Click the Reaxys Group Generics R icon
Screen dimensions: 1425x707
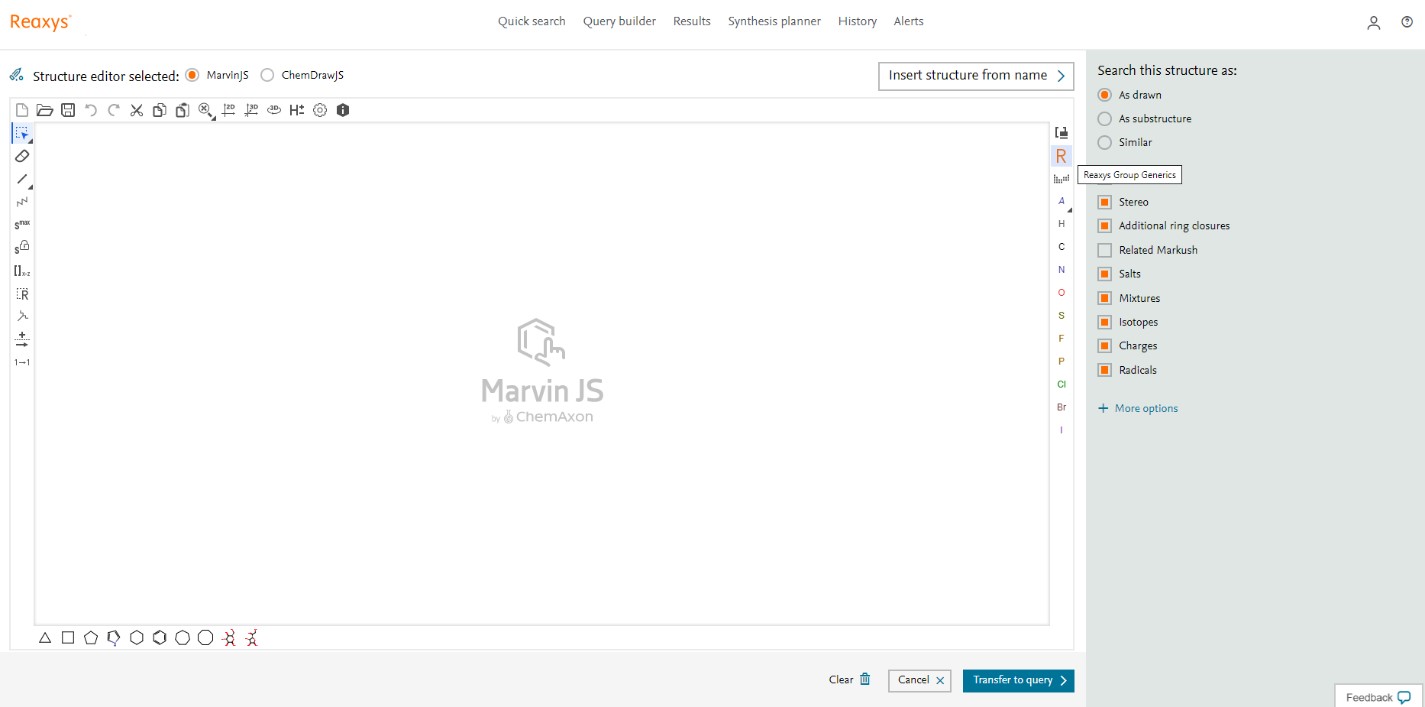coord(1061,156)
